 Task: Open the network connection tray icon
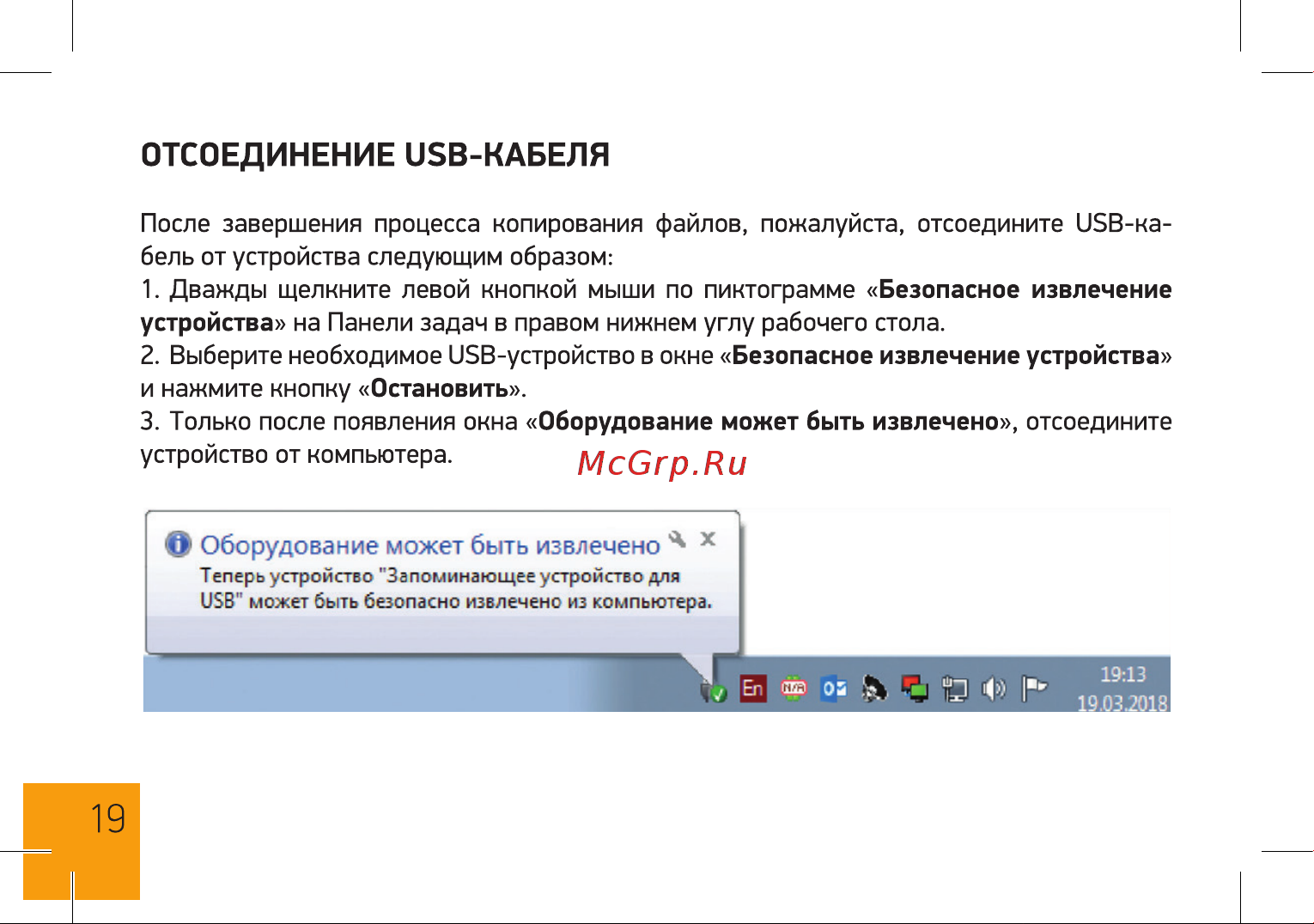[x=954, y=689]
